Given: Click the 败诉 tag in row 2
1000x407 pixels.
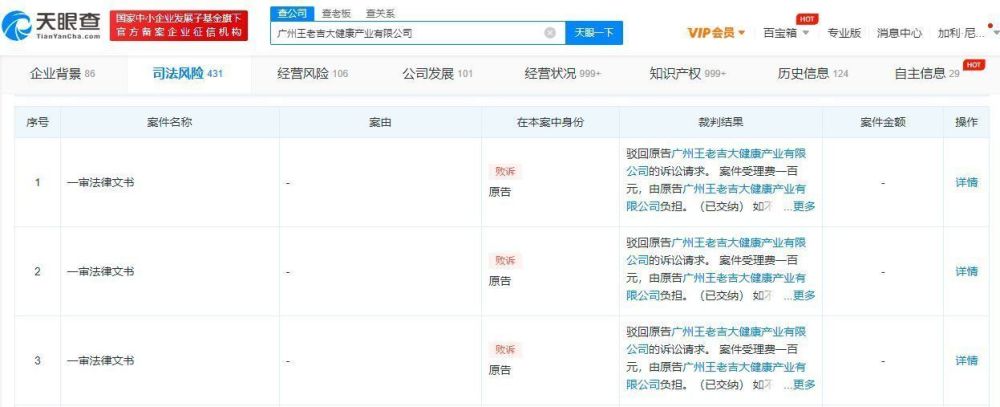Looking at the screenshot, I should 505,261.
